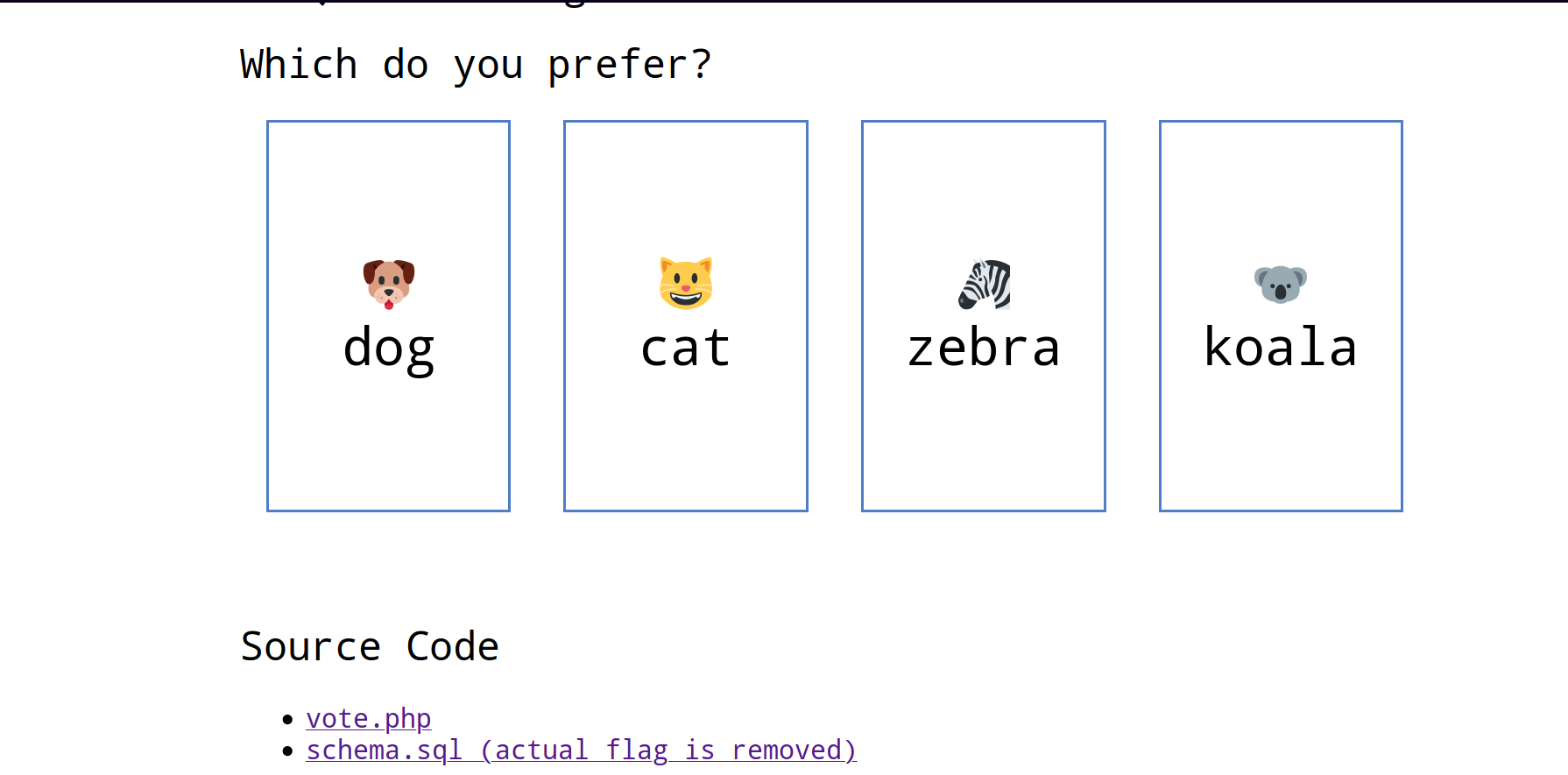Viewport: 1568px width, 775px height.
Task: Open the vote.php source link
Action: (x=368, y=719)
